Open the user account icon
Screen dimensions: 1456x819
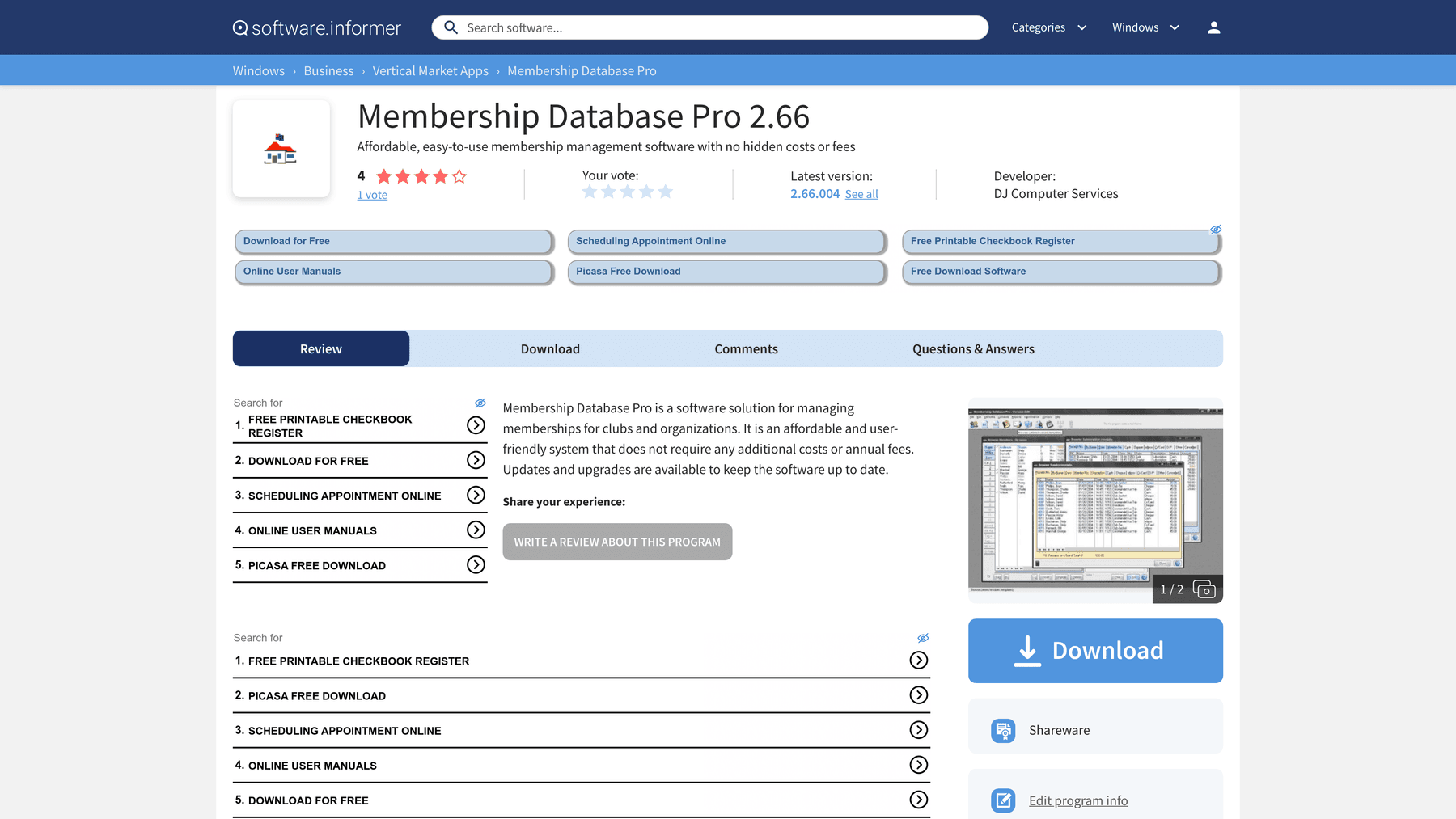(x=1213, y=27)
